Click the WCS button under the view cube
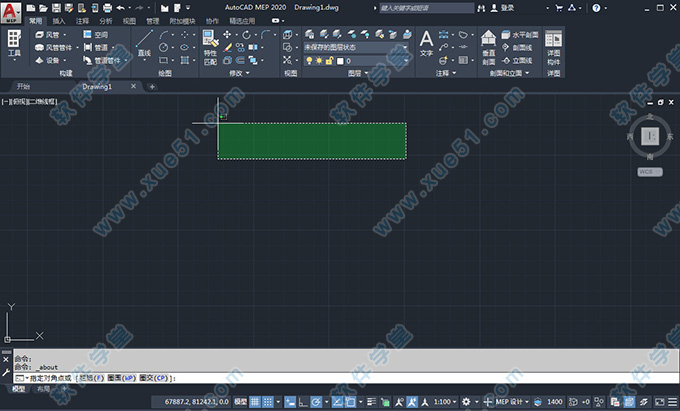Screen dimensions: 680x411 650,172
